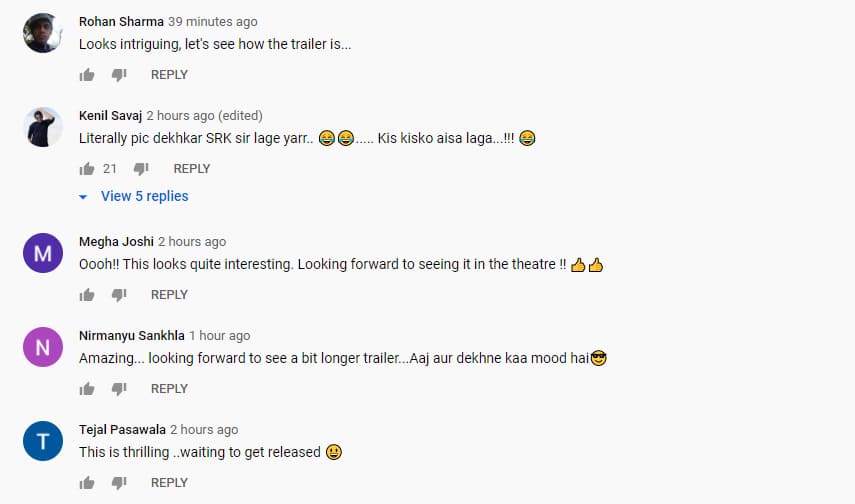Dislike Nirmanyu Sankhla's comment
Image resolution: width=855 pixels, height=504 pixels.
[118, 389]
